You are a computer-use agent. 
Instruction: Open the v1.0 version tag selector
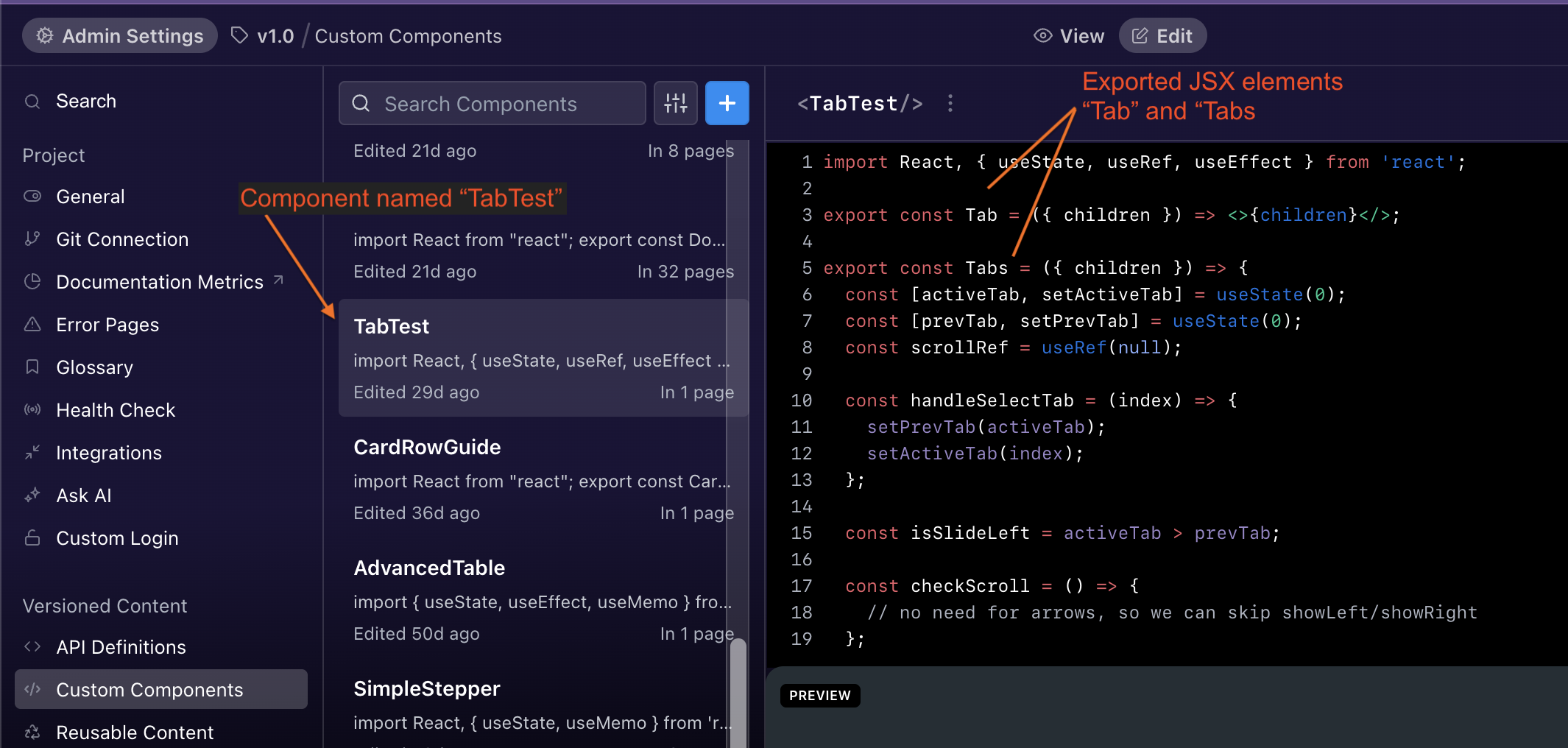click(x=263, y=35)
